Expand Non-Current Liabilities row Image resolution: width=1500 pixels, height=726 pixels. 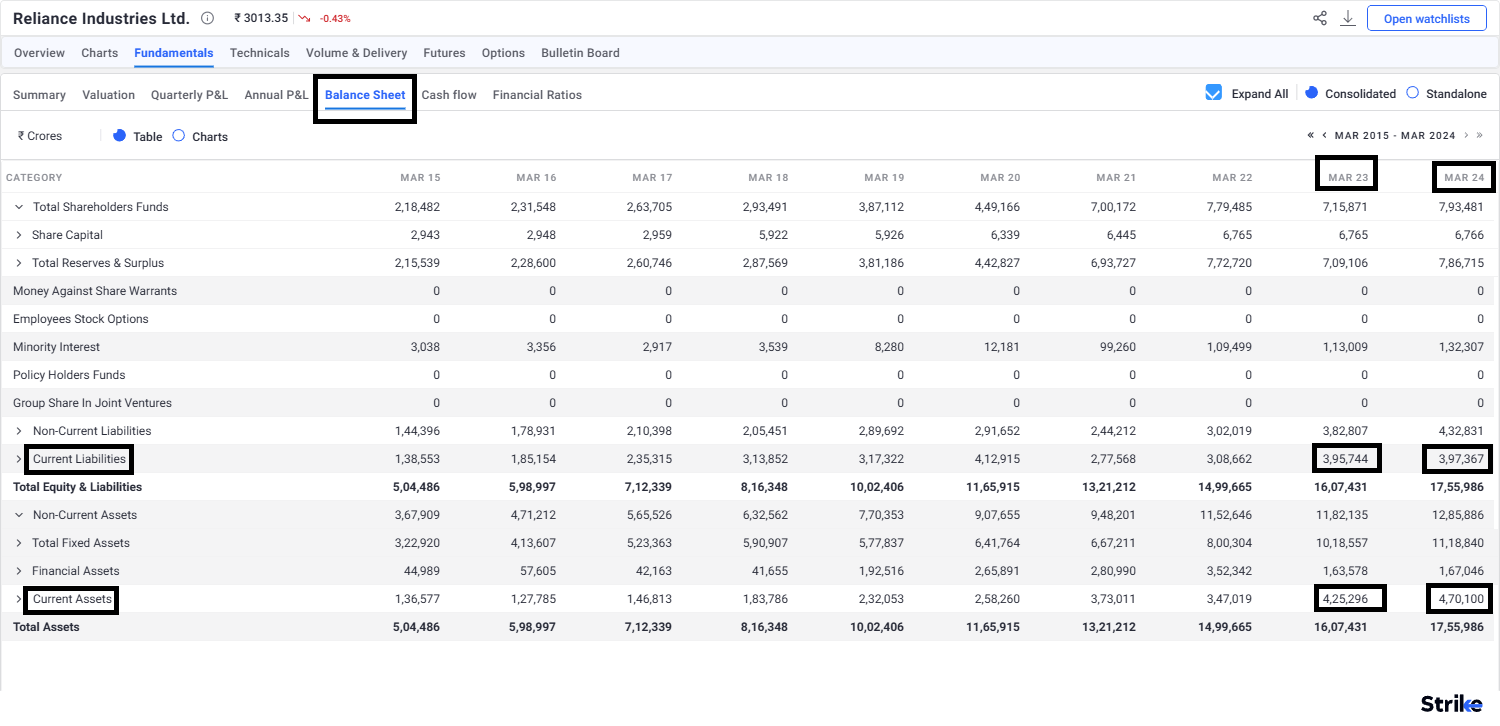[19, 431]
